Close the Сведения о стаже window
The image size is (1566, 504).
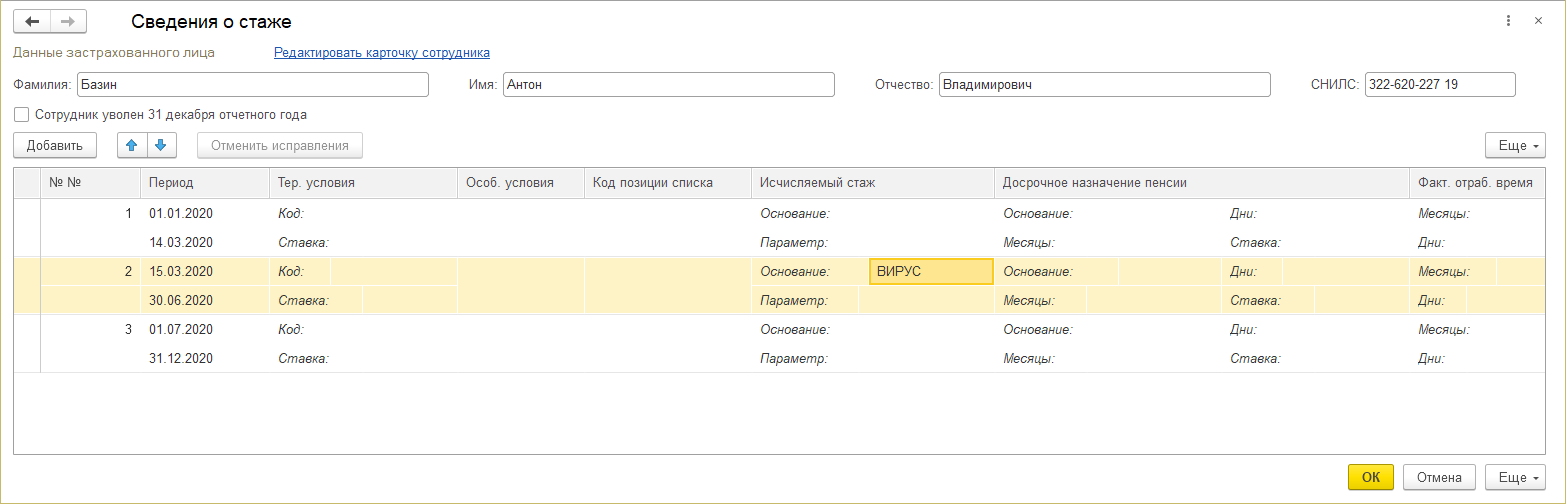[1538, 21]
